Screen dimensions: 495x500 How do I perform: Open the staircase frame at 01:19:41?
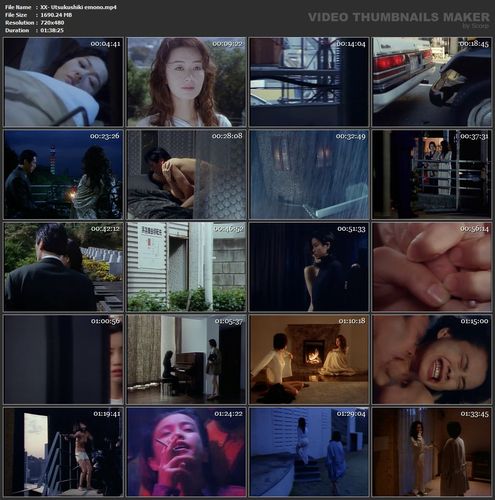63,452
